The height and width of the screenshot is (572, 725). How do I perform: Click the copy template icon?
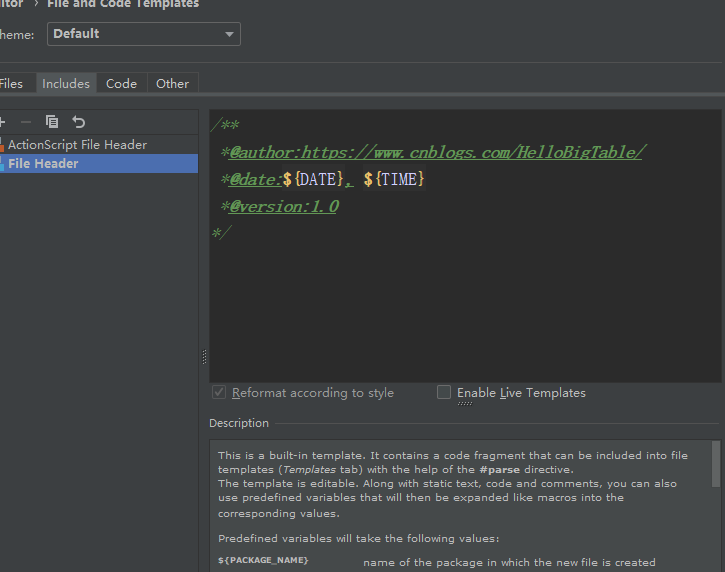(x=52, y=122)
